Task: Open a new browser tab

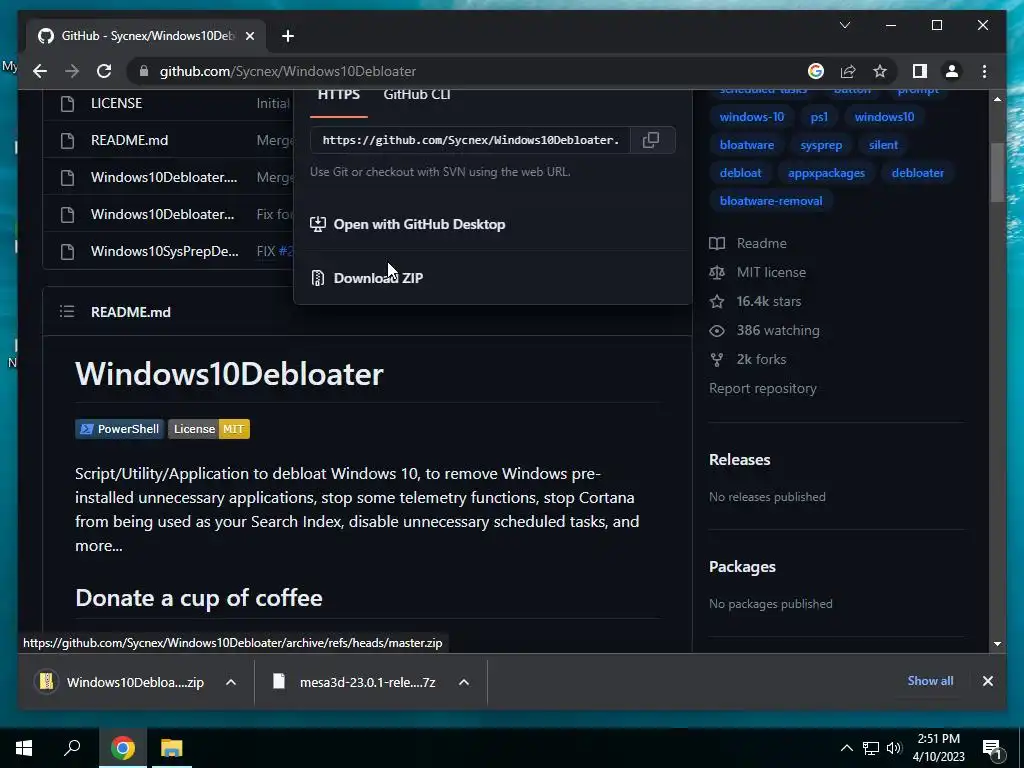Action: [x=288, y=36]
